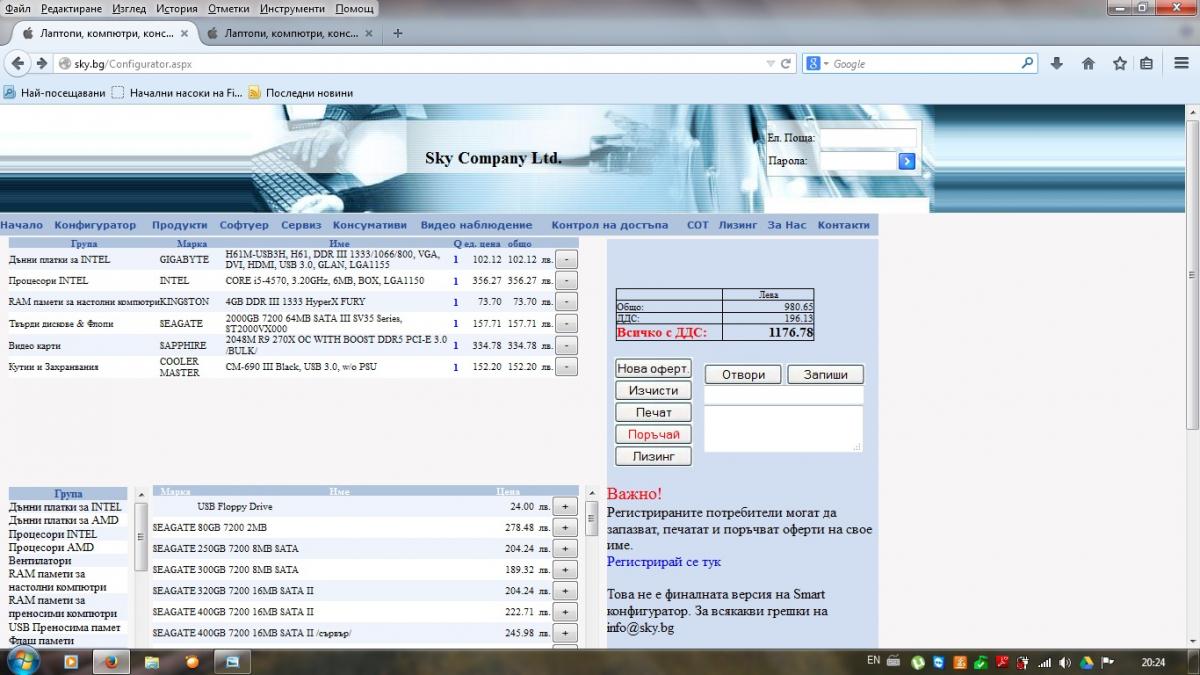Select Процесори AMD in the group list
Image resolution: width=1200 pixels, height=675 pixels.
coord(52,547)
